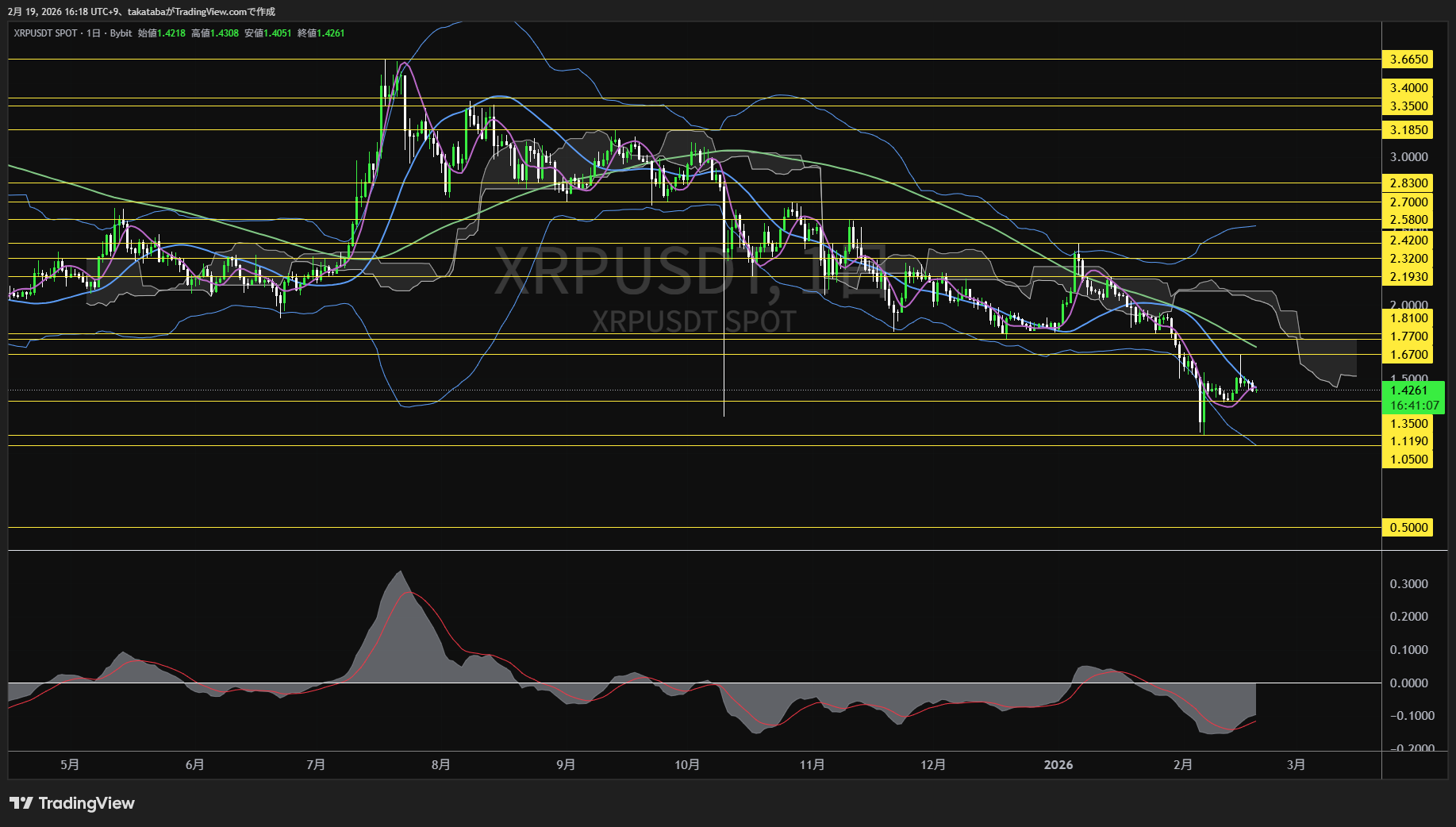
Task: Click the 0.3000 indicator scale value
Action: point(1408,584)
